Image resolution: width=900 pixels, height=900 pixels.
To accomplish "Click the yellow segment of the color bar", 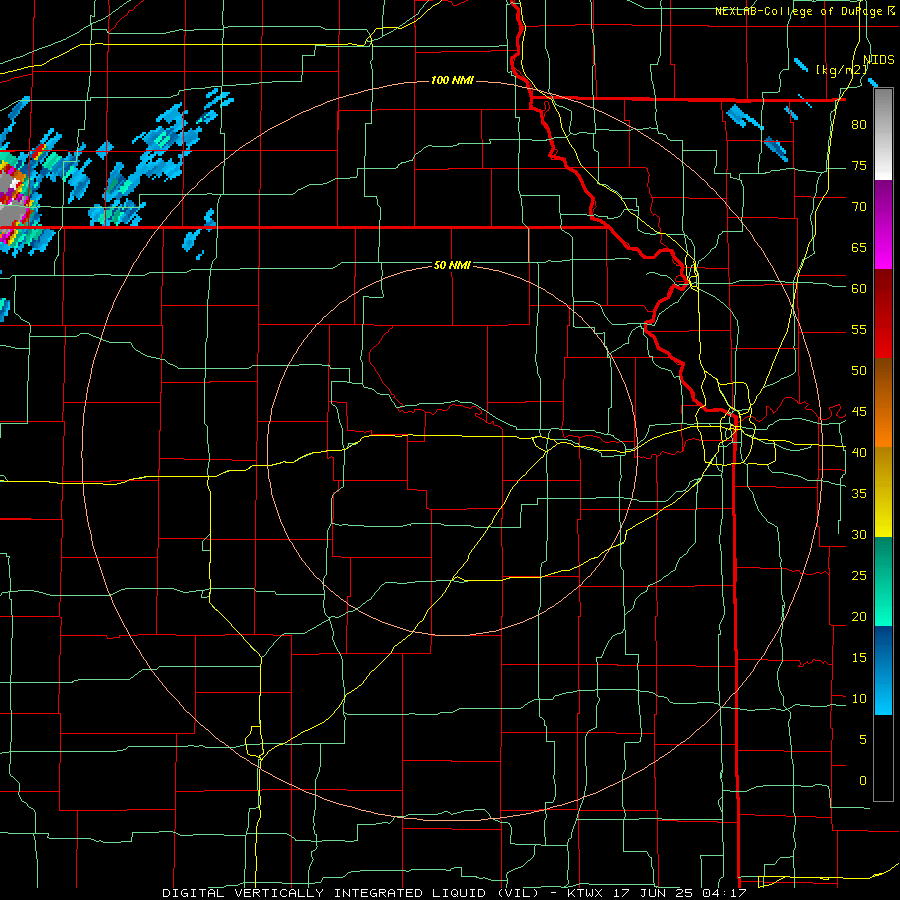I will pyautogui.click(x=883, y=492).
